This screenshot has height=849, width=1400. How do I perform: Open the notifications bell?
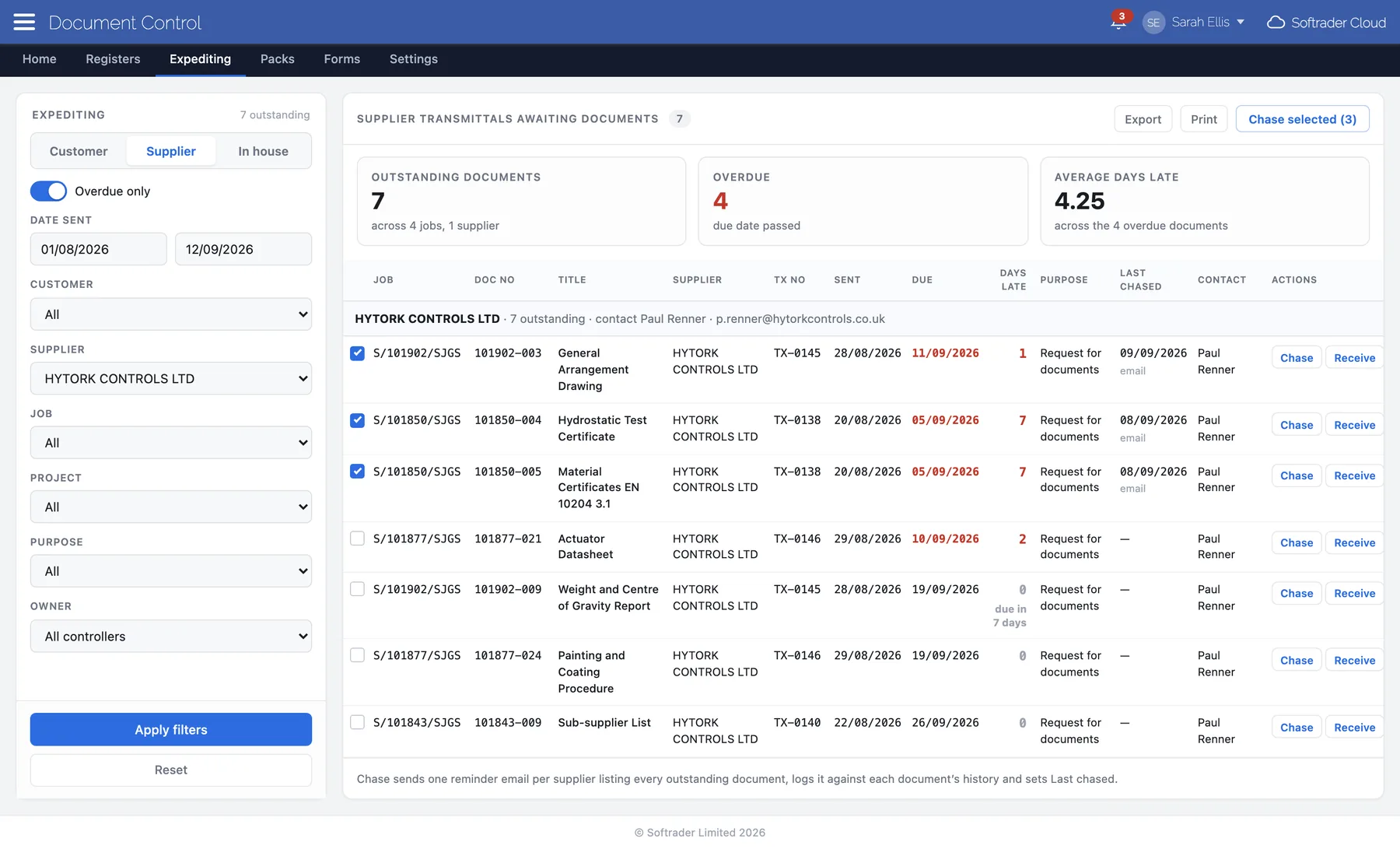coord(1118,22)
